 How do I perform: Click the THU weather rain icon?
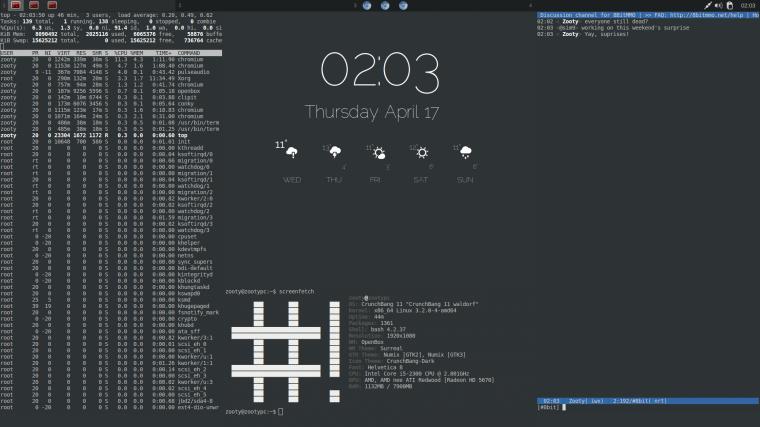(335, 152)
